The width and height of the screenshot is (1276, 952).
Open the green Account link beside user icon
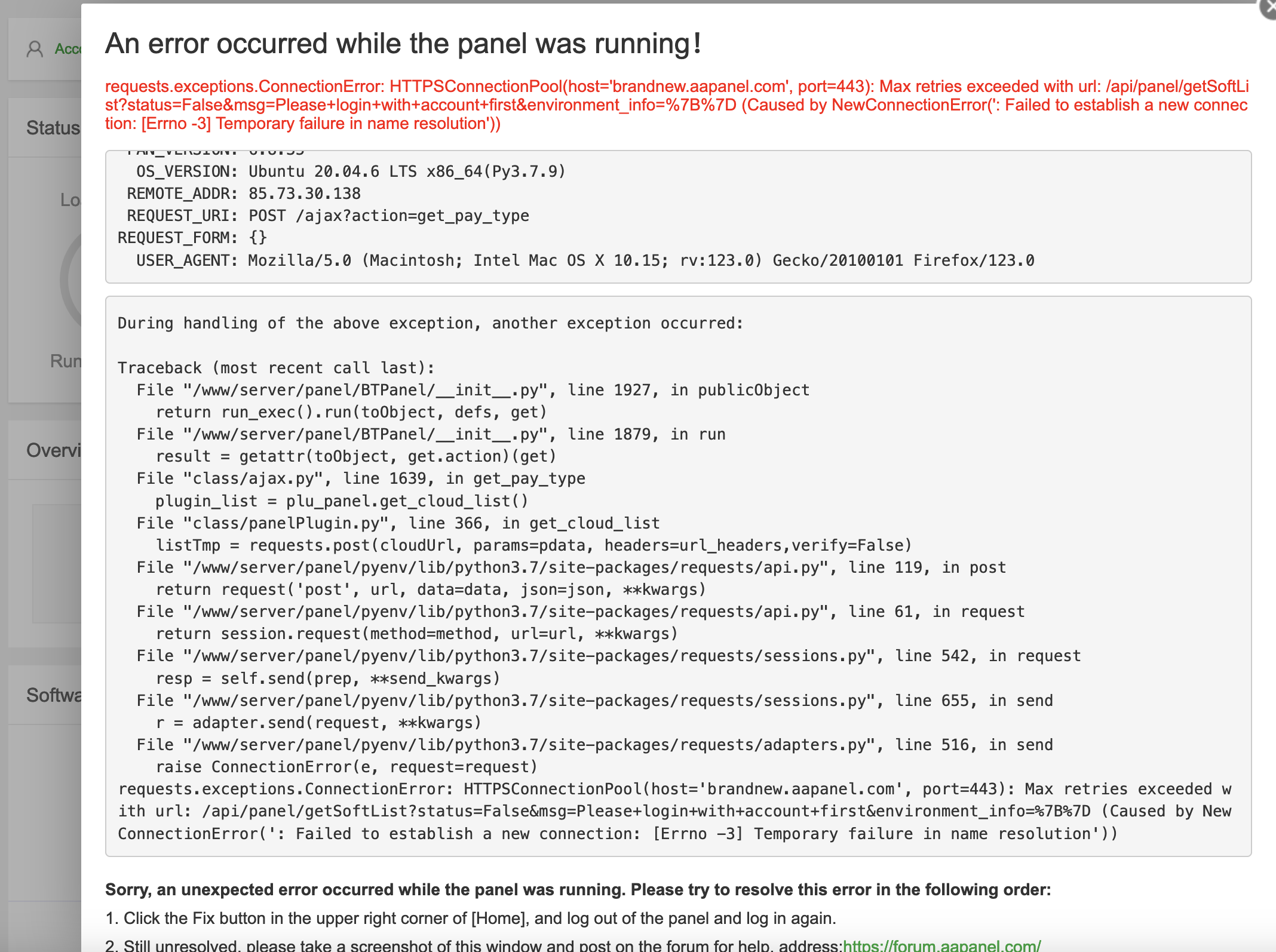[68, 49]
